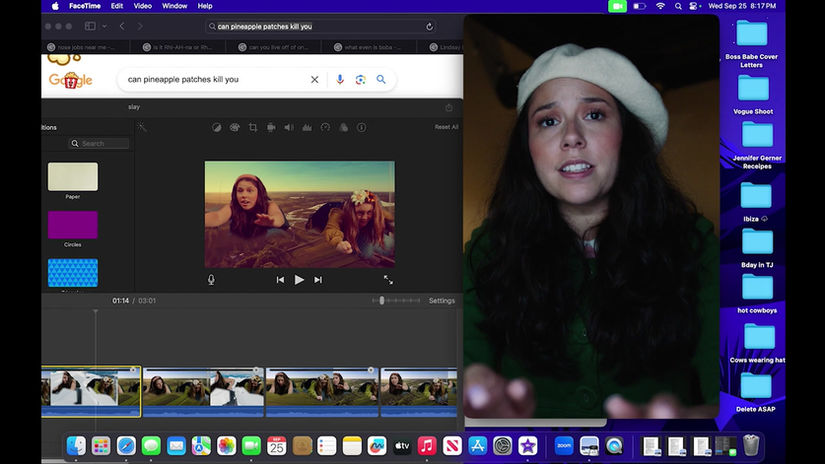Click the magic wand auto-enhance icon
The image size is (825, 464).
click(142, 127)
